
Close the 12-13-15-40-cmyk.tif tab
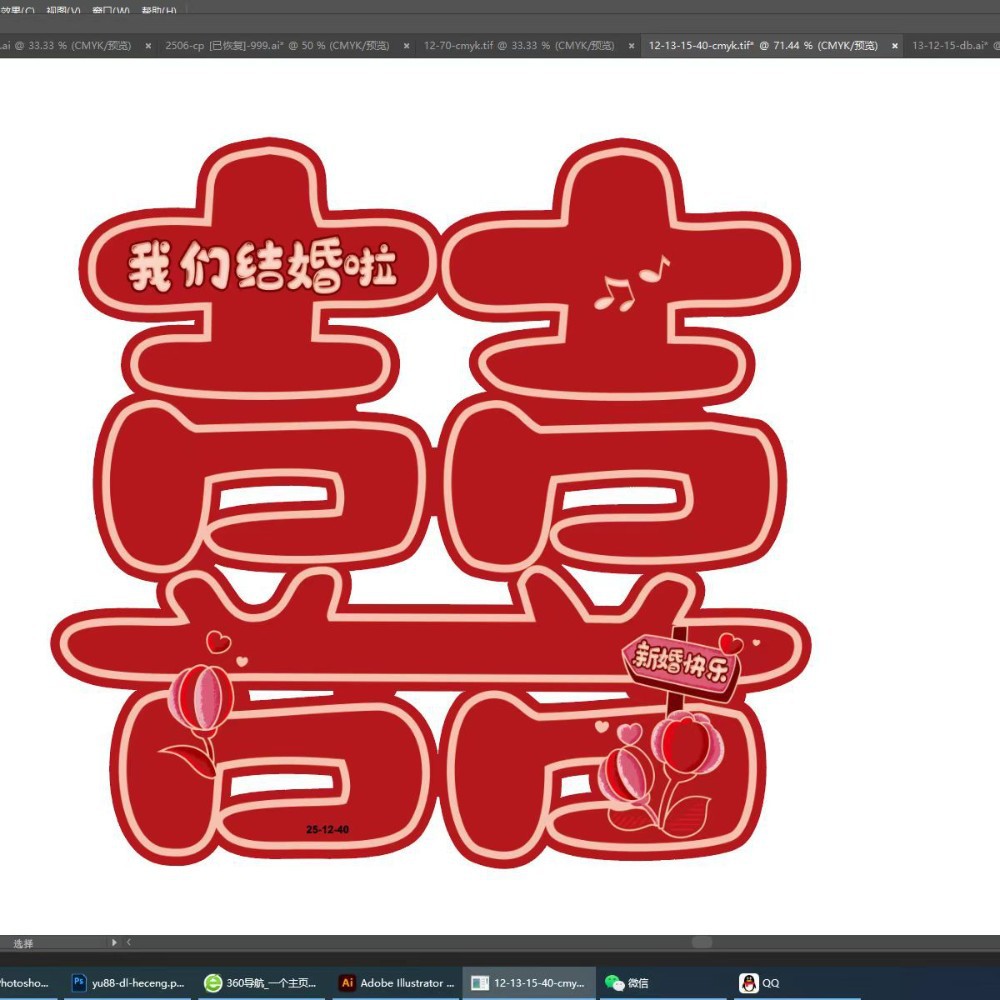coord(895,46)
